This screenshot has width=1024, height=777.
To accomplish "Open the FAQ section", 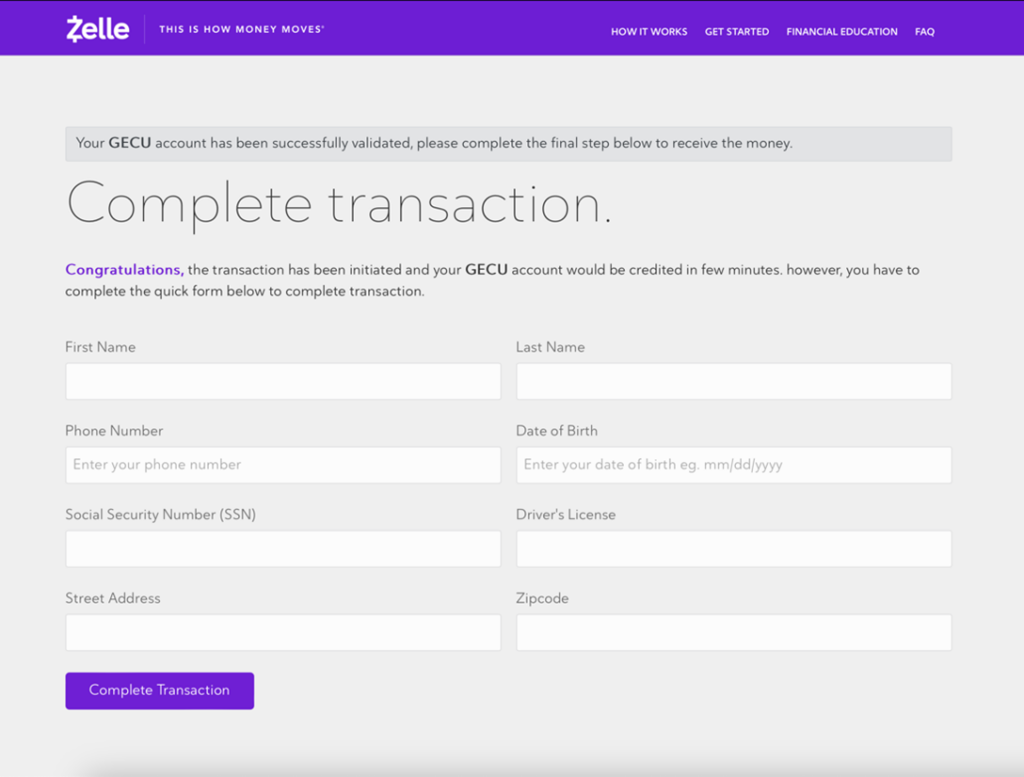I will (x=924, y=31).
